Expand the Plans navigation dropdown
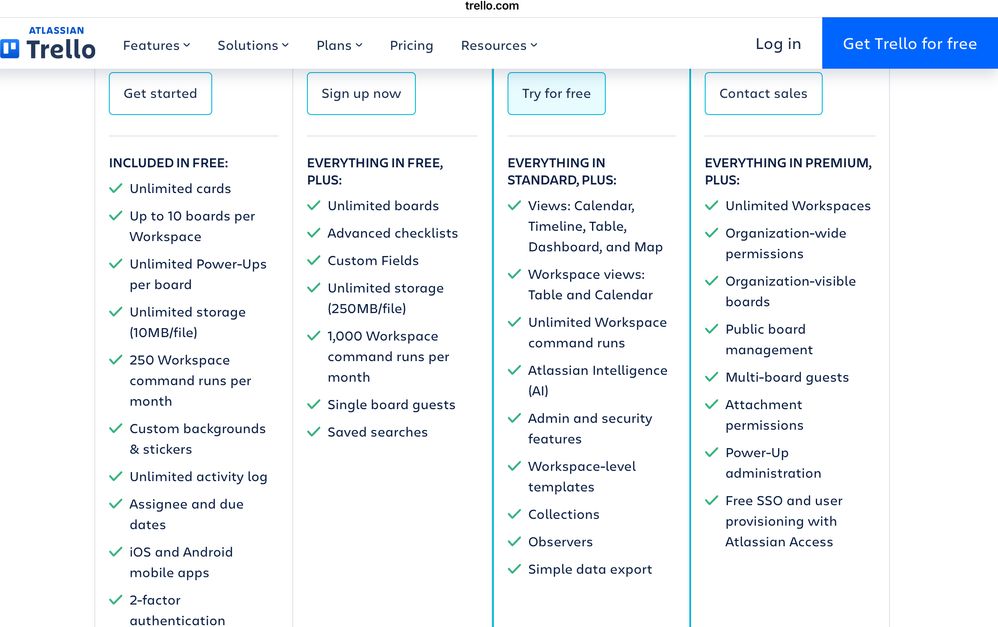Image resolution: width=998 pixels, height=627 pixels. point(339,45)
